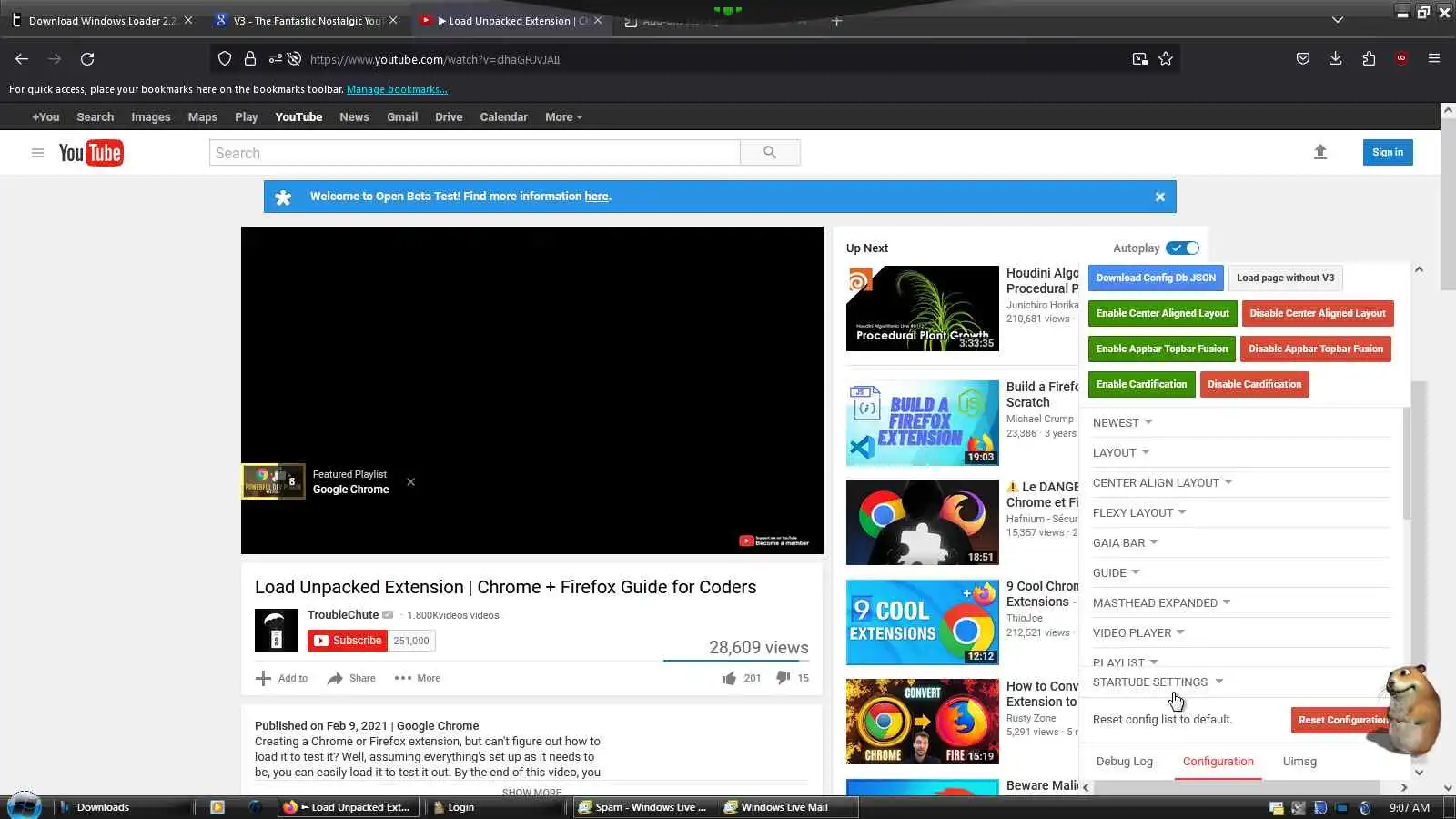Viewport: 1456px width, 819px height.
Task: Open Gmail from the Google bar
Action: pyautogui.click(x=402, y=117)
